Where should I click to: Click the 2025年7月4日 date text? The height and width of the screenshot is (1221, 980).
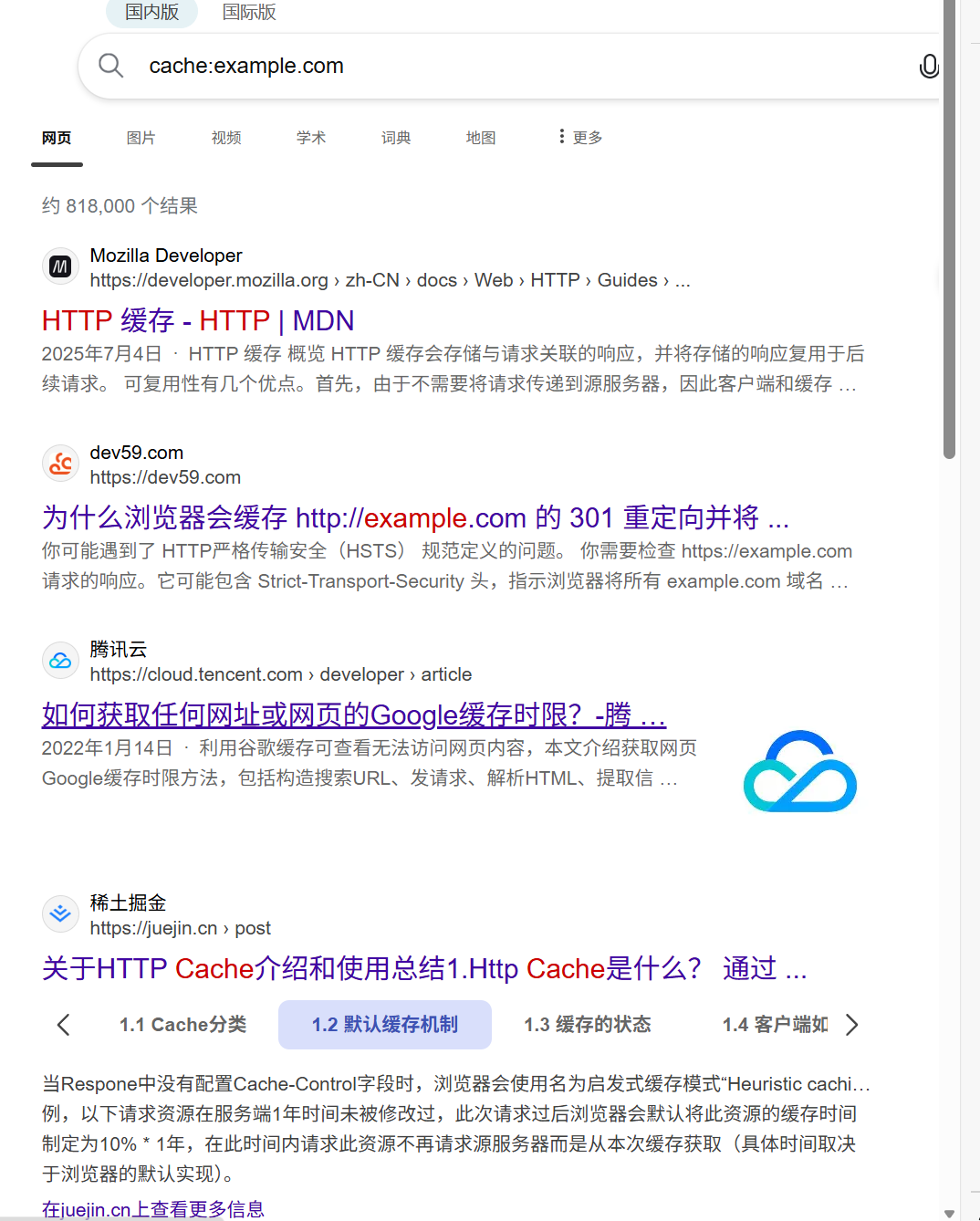coord(101,354)
